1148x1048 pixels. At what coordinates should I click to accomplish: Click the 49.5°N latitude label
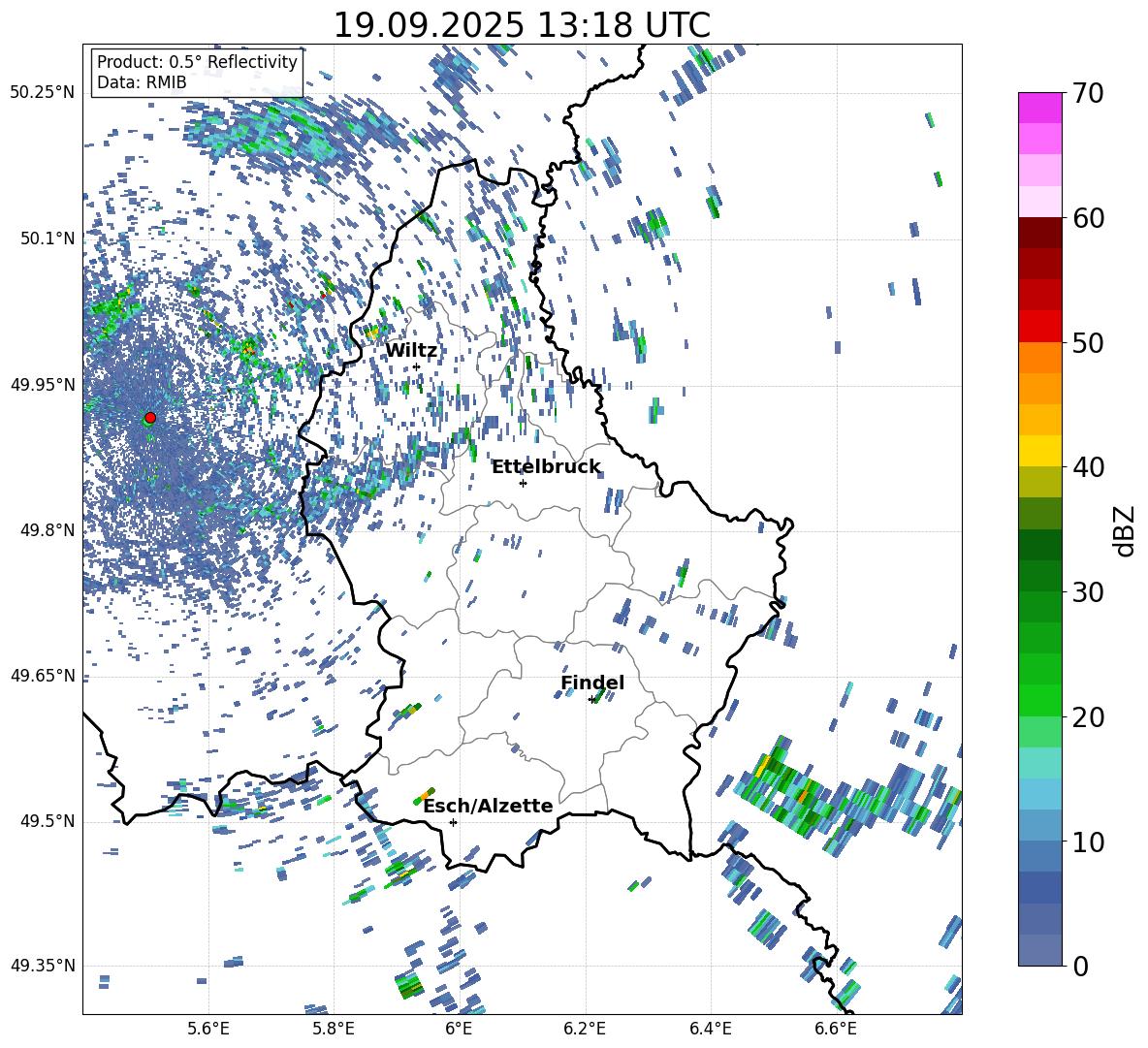tap(47, 821)
